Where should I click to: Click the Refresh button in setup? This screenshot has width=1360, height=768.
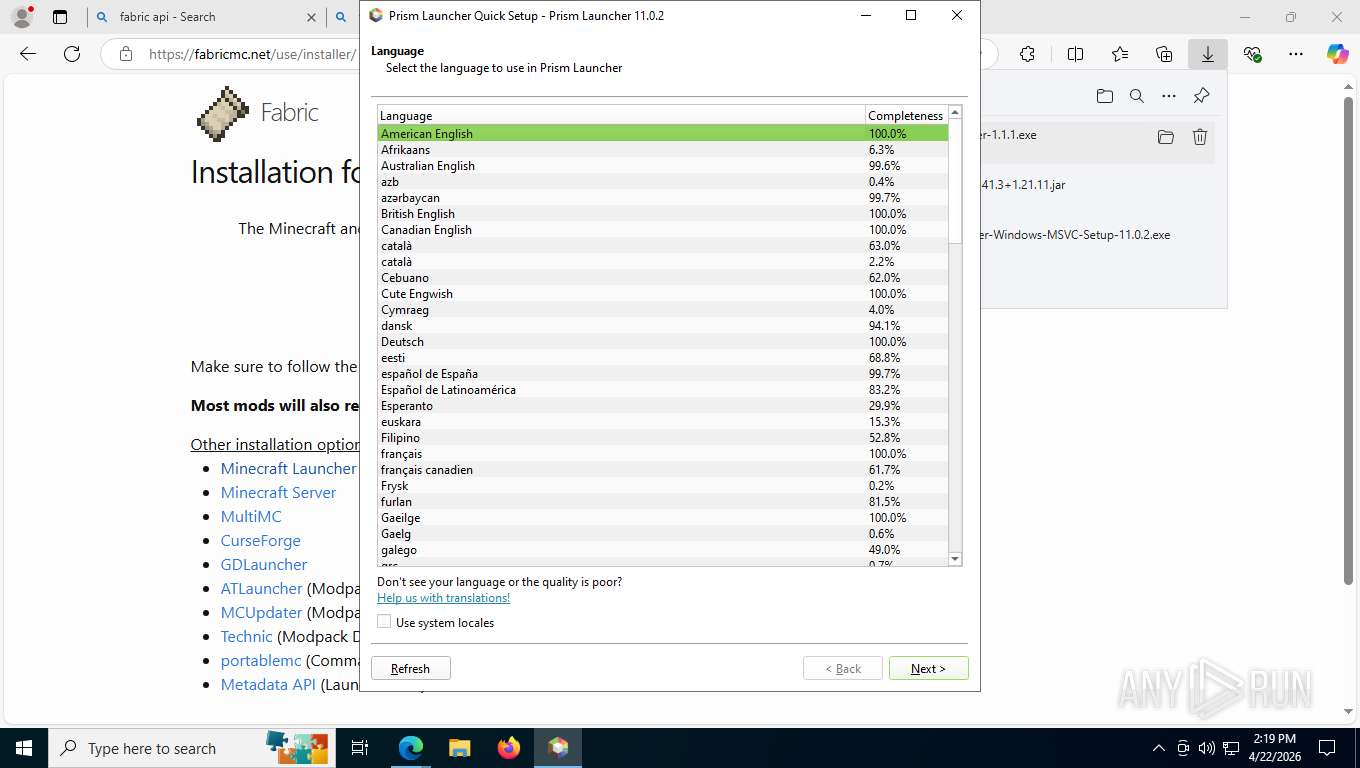410,668
